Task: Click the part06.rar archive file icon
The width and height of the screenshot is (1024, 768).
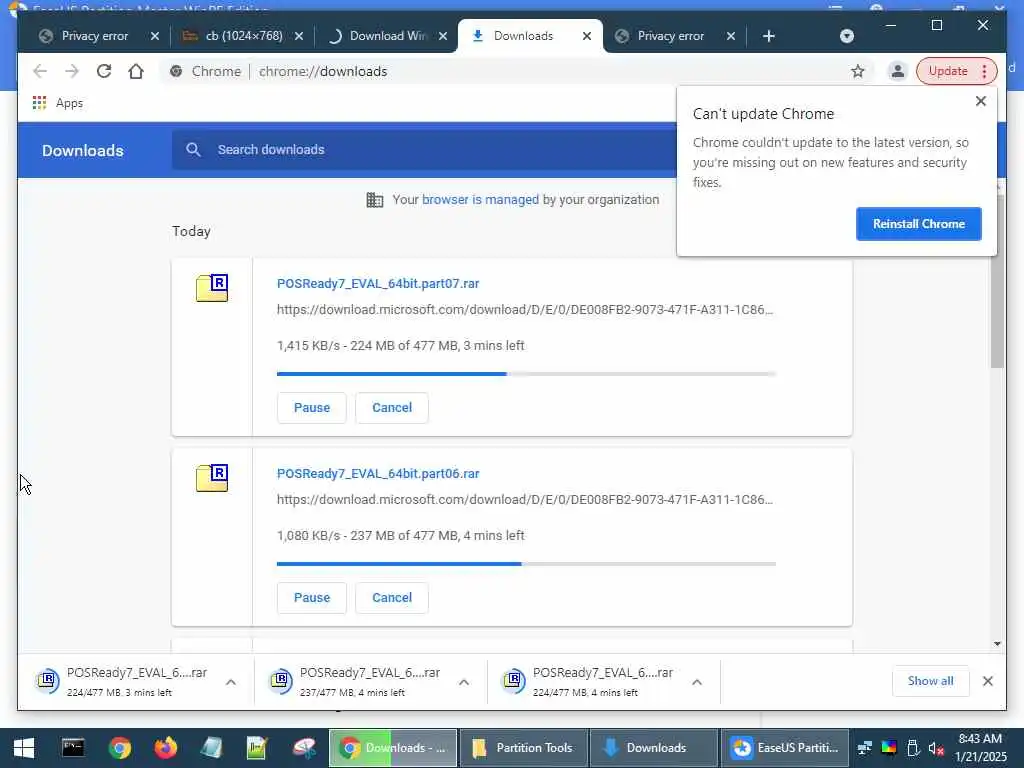Action: coord(212,478)
